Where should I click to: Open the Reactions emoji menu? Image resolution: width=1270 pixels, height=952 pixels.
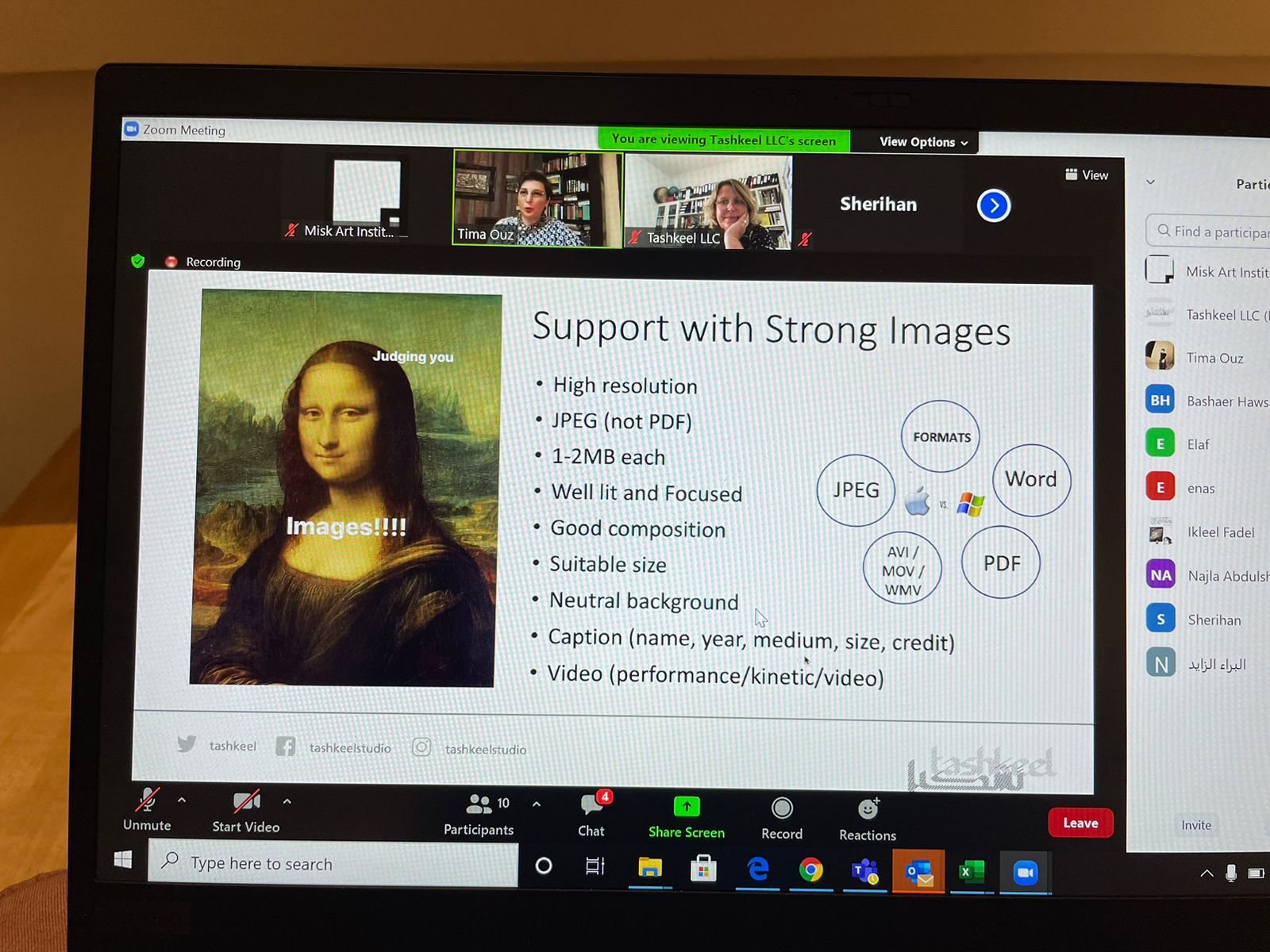pyautogui.click(x=868, y=821)
